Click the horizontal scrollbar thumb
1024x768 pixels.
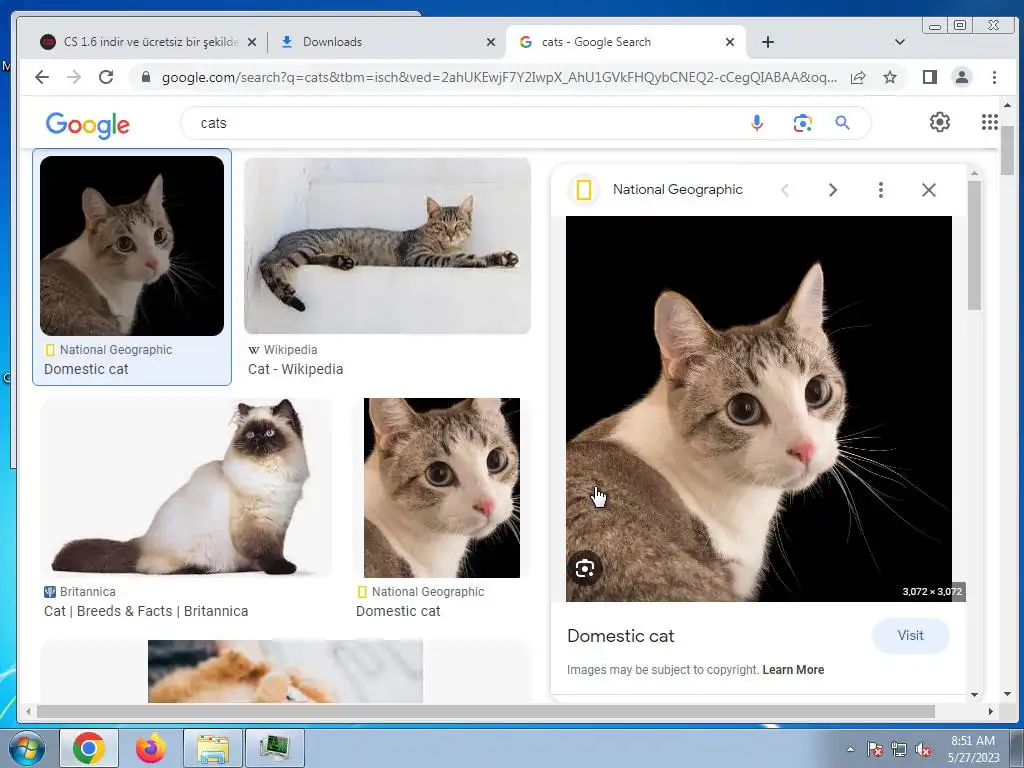486,711
